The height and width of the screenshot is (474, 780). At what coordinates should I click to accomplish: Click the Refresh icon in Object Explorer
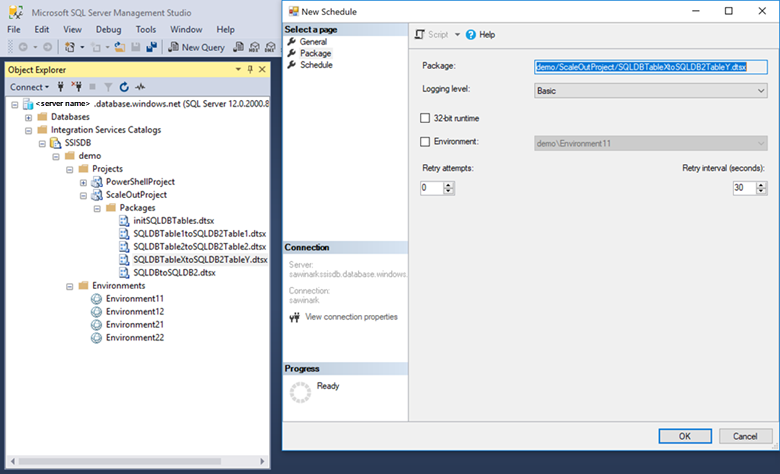pos(124,87)
